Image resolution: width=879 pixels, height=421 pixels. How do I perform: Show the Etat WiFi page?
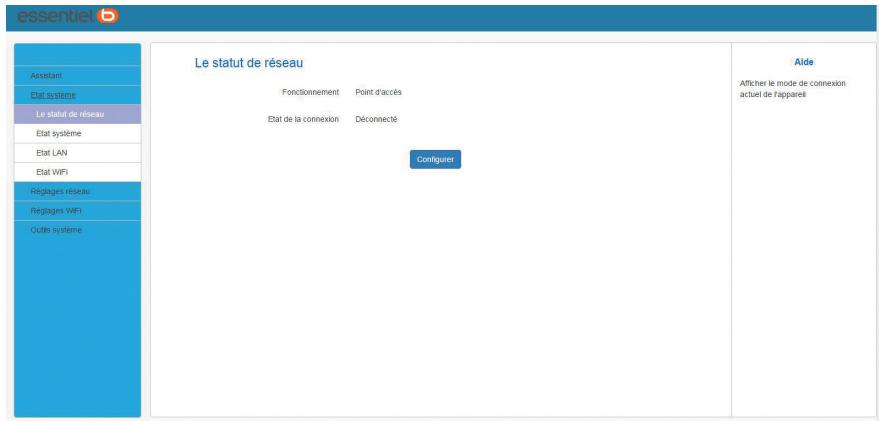point(52,171)
